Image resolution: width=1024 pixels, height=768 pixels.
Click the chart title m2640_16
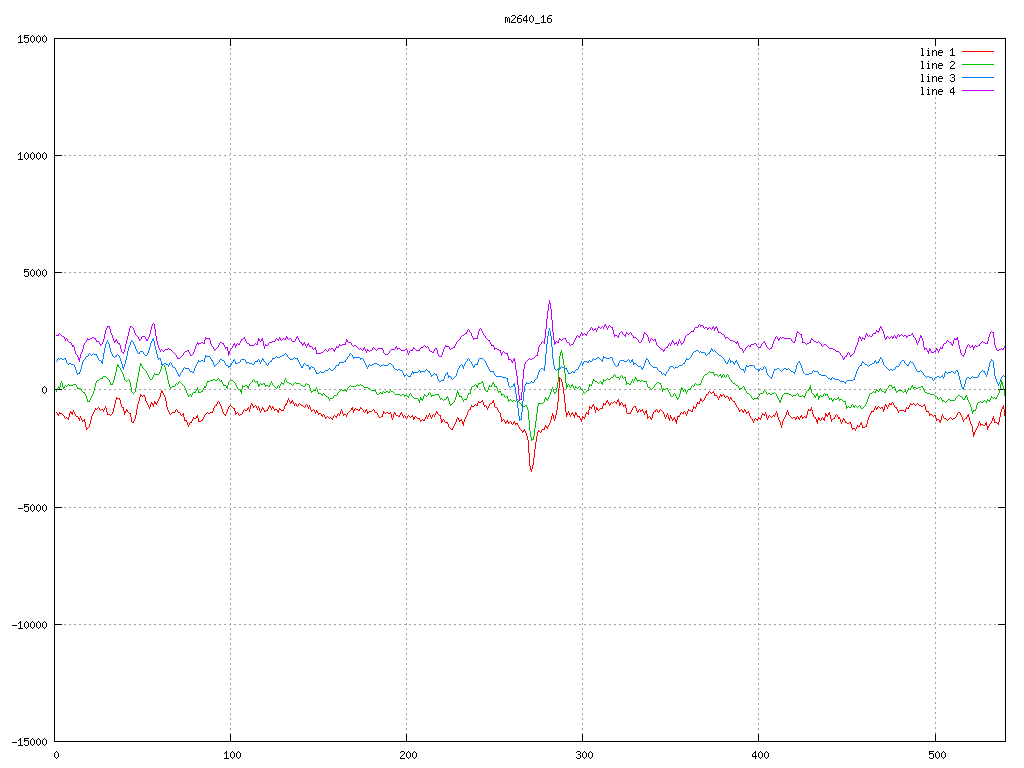[x=528, y=19]
